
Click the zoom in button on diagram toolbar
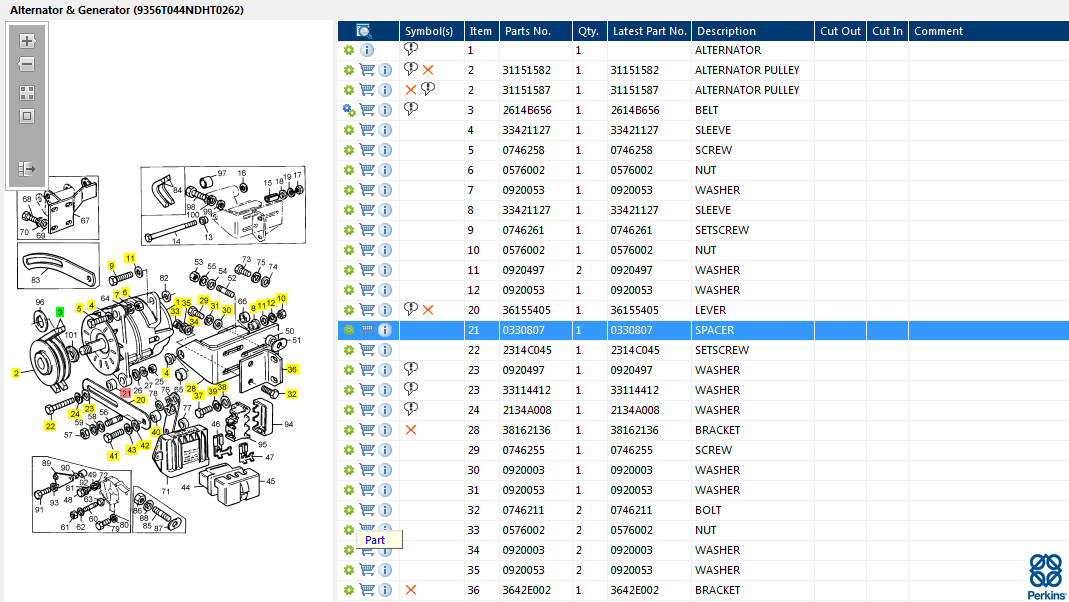click(27, 41)
